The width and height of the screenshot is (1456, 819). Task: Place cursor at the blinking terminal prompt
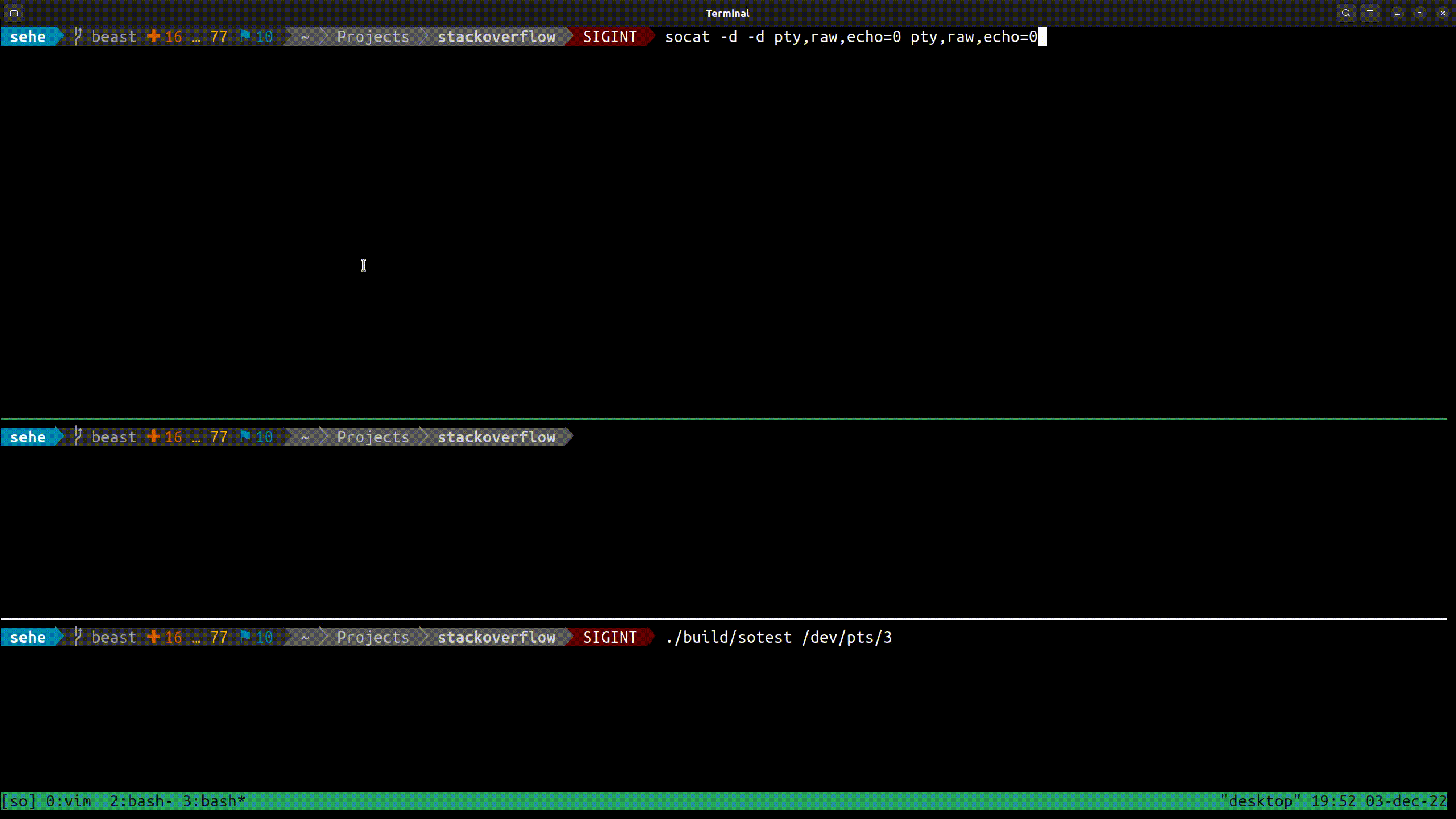(x=1041, y=36)
